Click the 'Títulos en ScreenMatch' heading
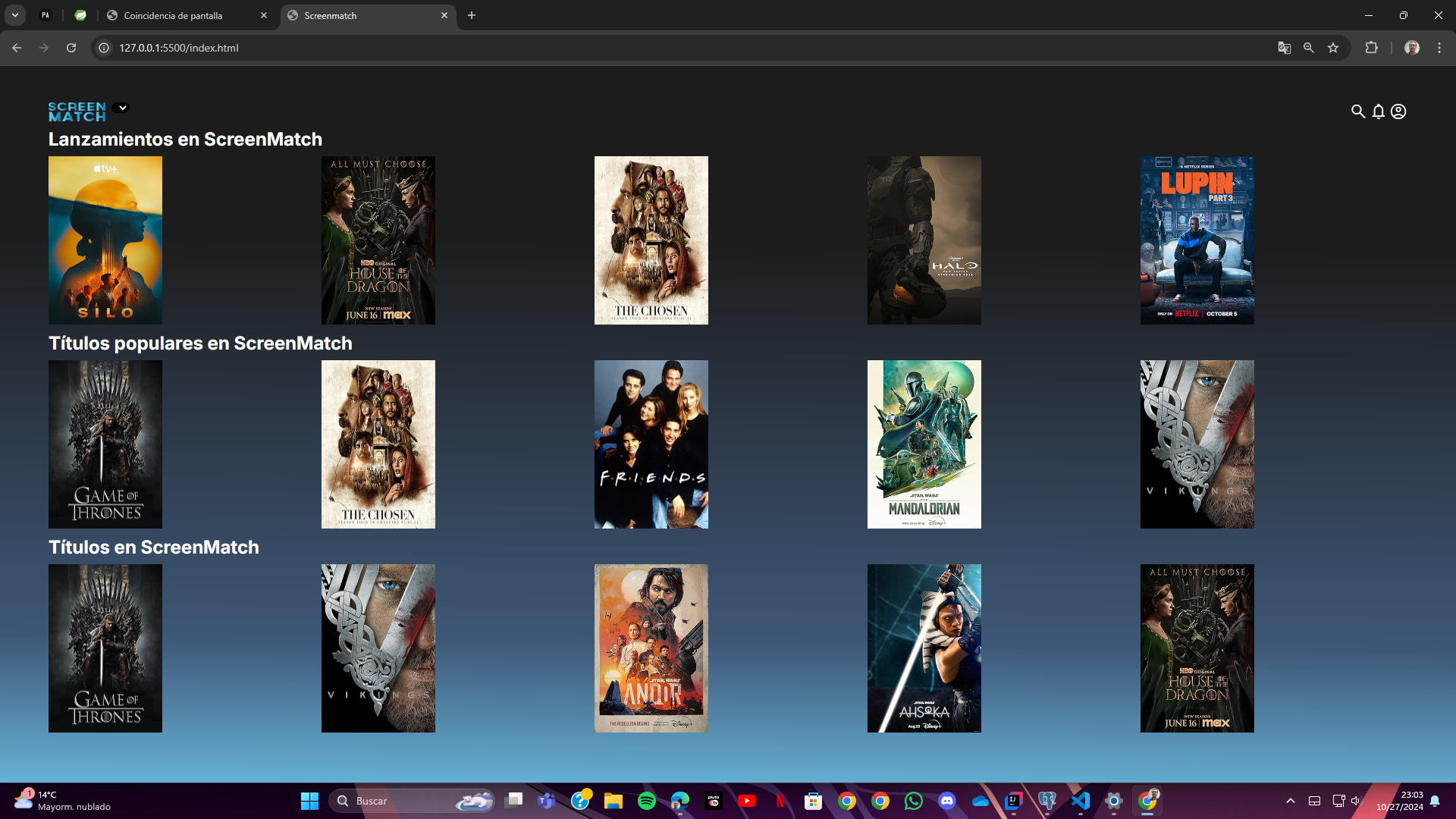 (154, 548)
